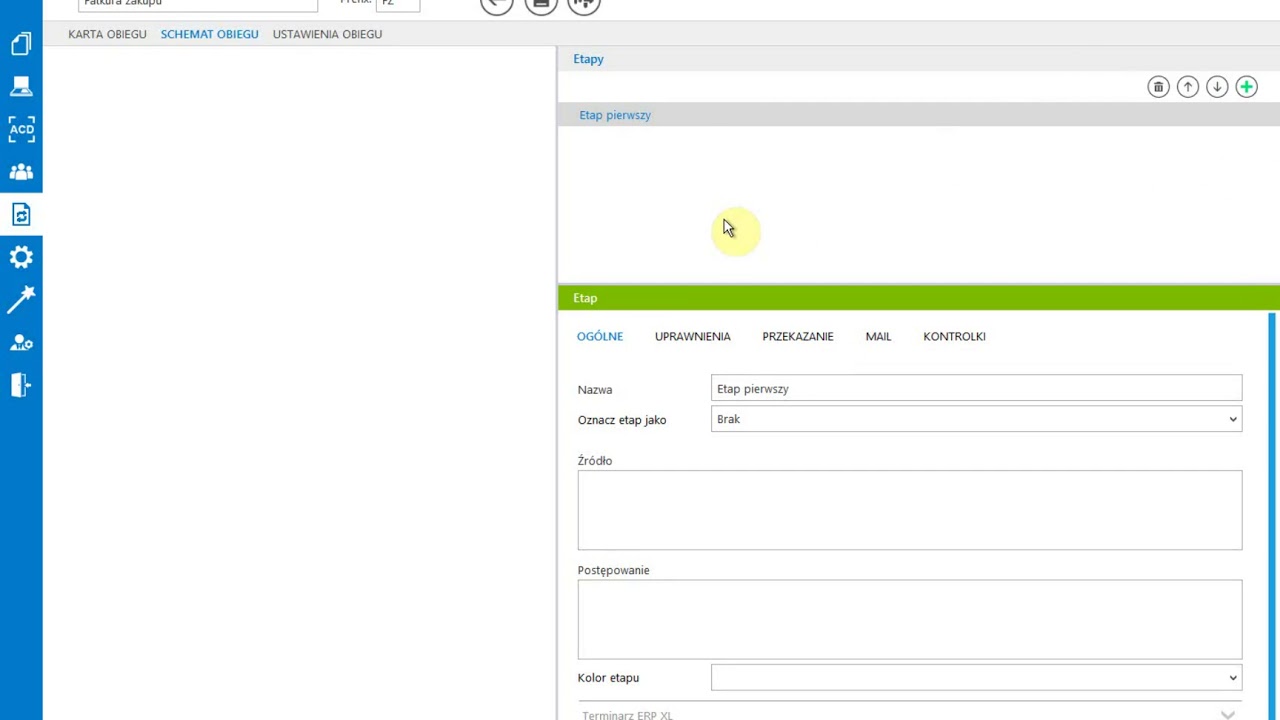
Task: Add a new stage with the green plus
Action: coord(1246,87)
